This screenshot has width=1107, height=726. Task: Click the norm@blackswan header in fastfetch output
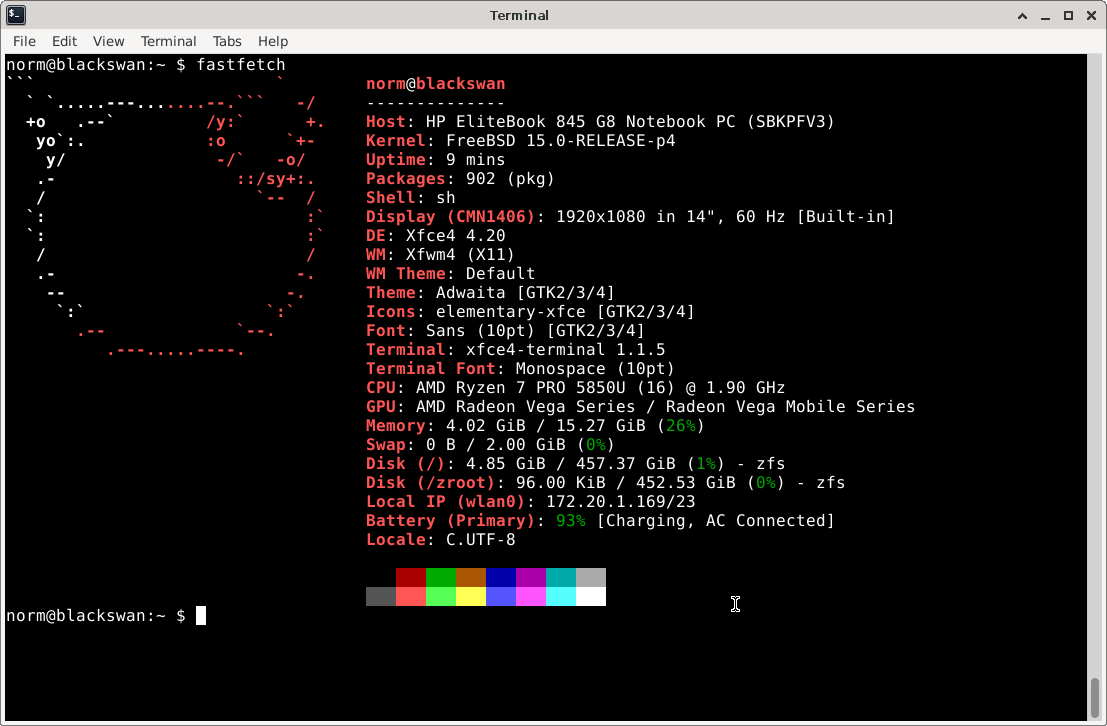coord(435,84)
